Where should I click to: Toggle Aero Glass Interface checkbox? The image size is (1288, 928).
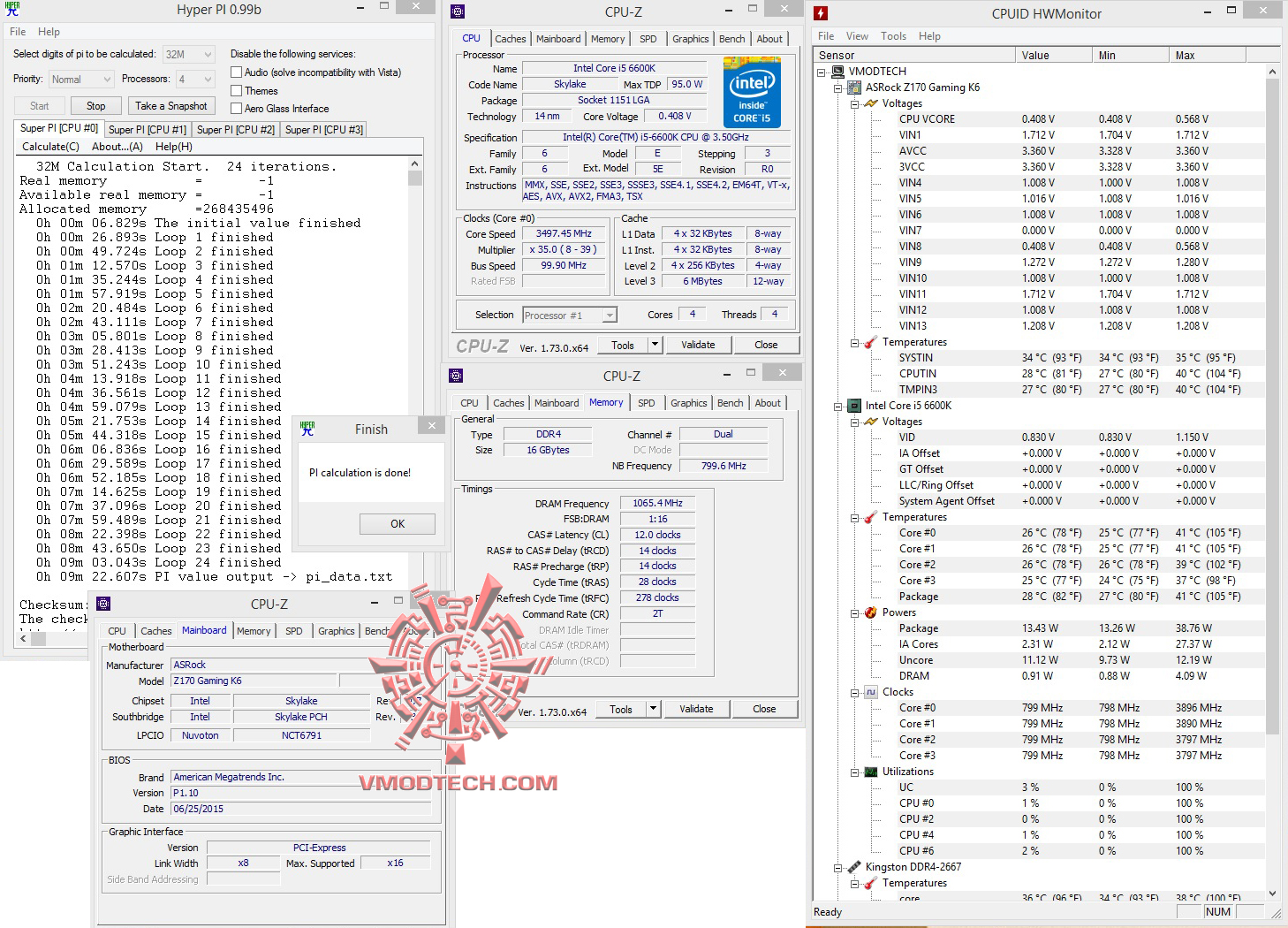click(236, 109)
